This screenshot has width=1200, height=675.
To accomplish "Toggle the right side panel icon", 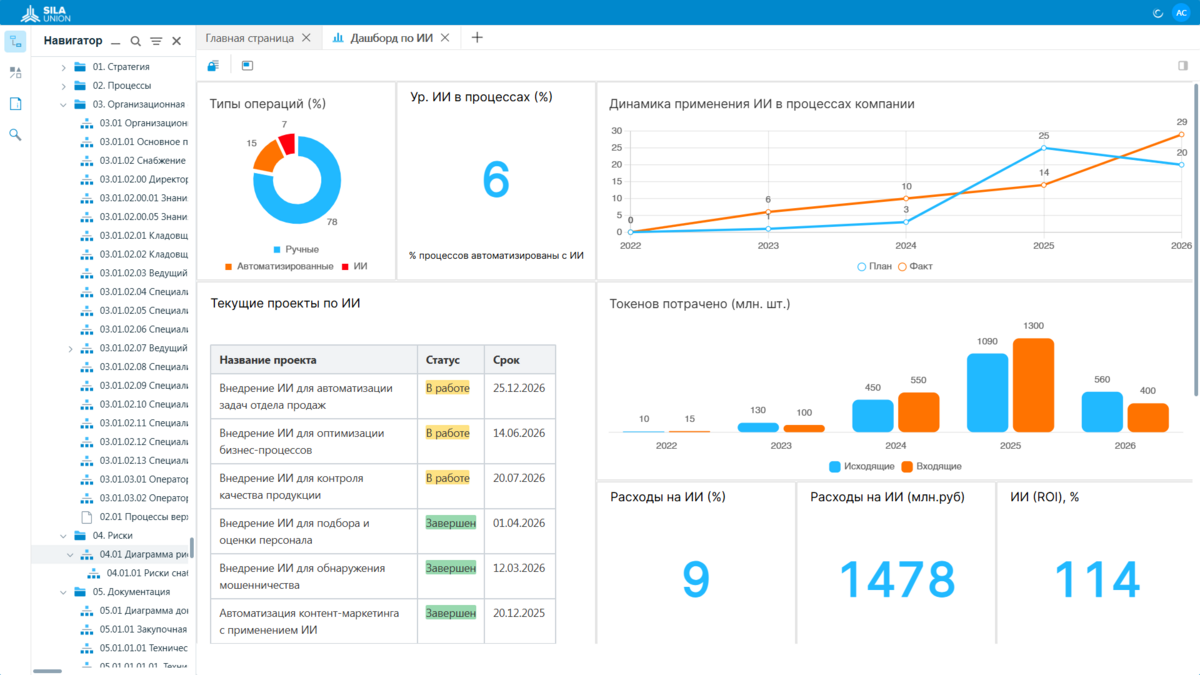I will (1182, 66).
